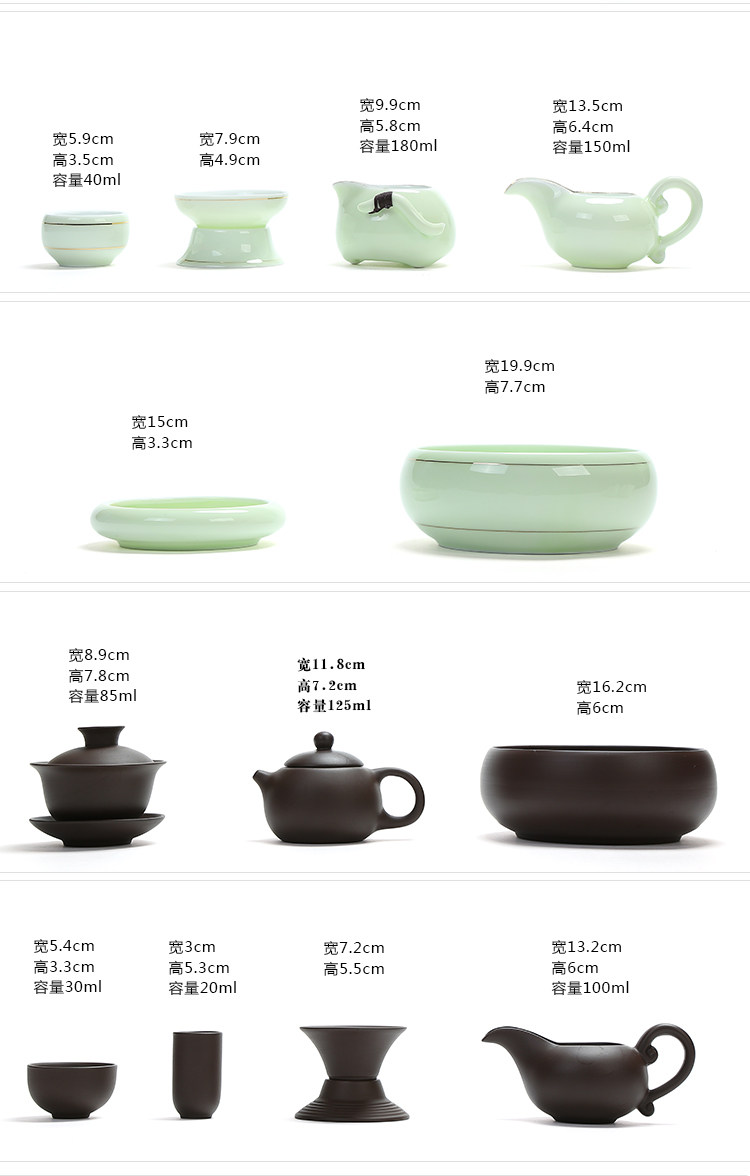750x1176 pixels.
Task: Click the dark clay handled pitcher 100ml
Action: [589, 1073]
